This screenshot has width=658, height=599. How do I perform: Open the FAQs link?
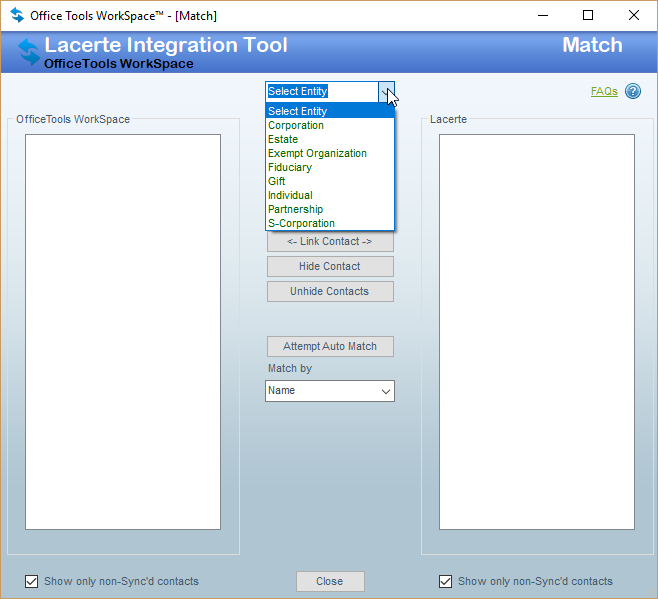point(604,91)
